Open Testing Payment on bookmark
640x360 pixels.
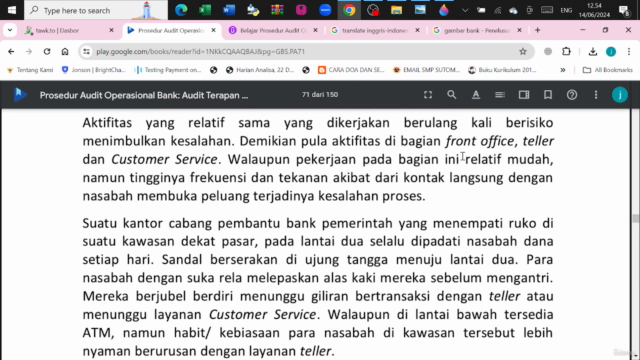pos(168,70)
